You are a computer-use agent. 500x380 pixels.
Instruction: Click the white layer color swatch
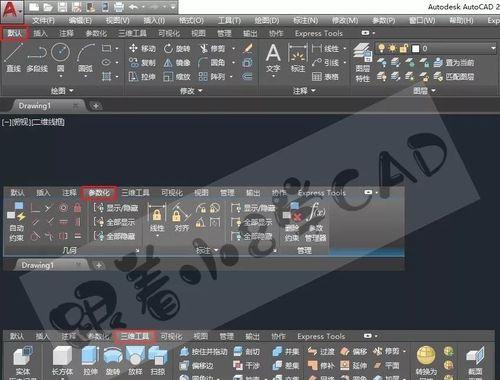pyautogui.click(x=416, y=49)
